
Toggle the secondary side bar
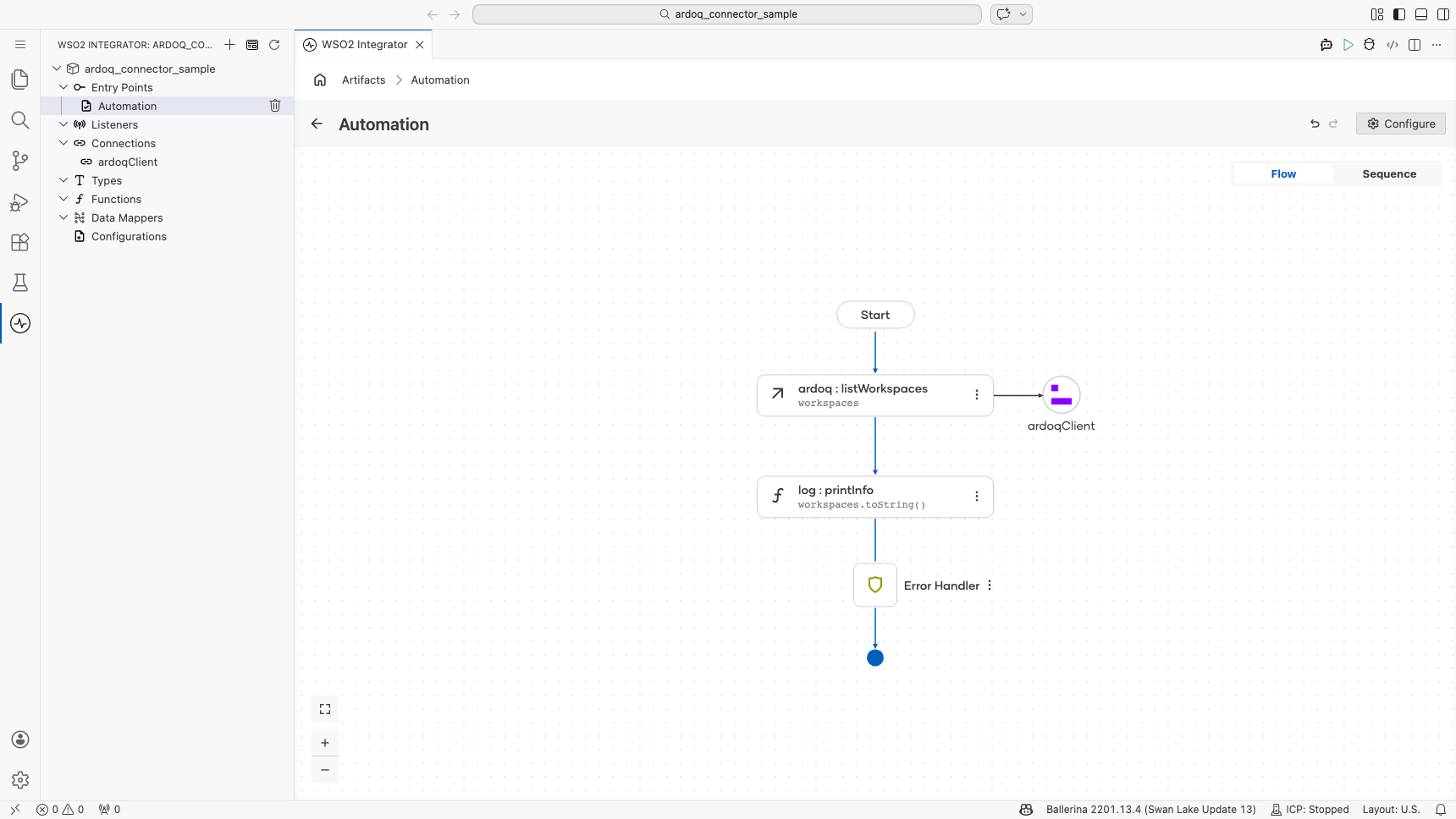coord(1443,14)
